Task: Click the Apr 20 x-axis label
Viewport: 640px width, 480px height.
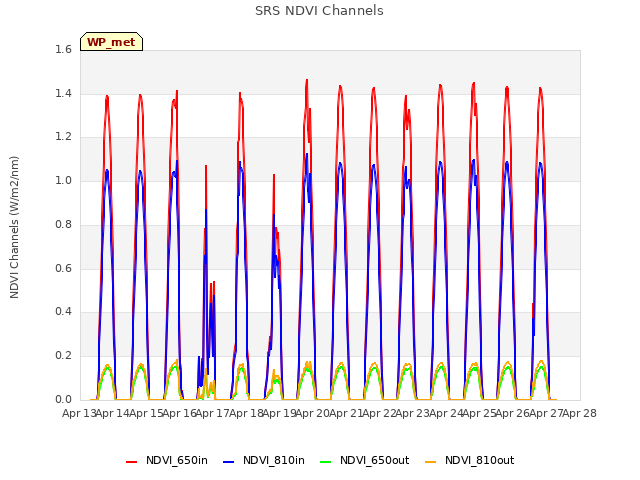Action: tap(313, 414)
